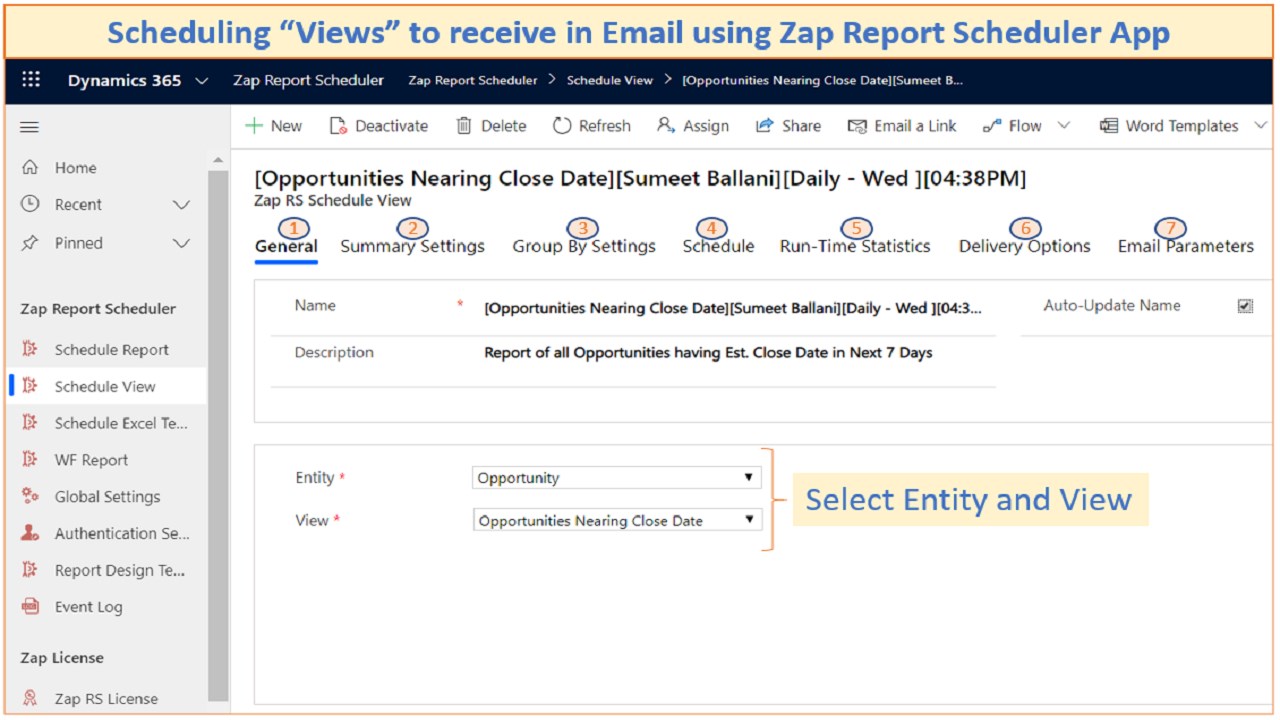Click the Flow connector icon
Viewport: 1280px width, 720px height.
tap(992, 126)
